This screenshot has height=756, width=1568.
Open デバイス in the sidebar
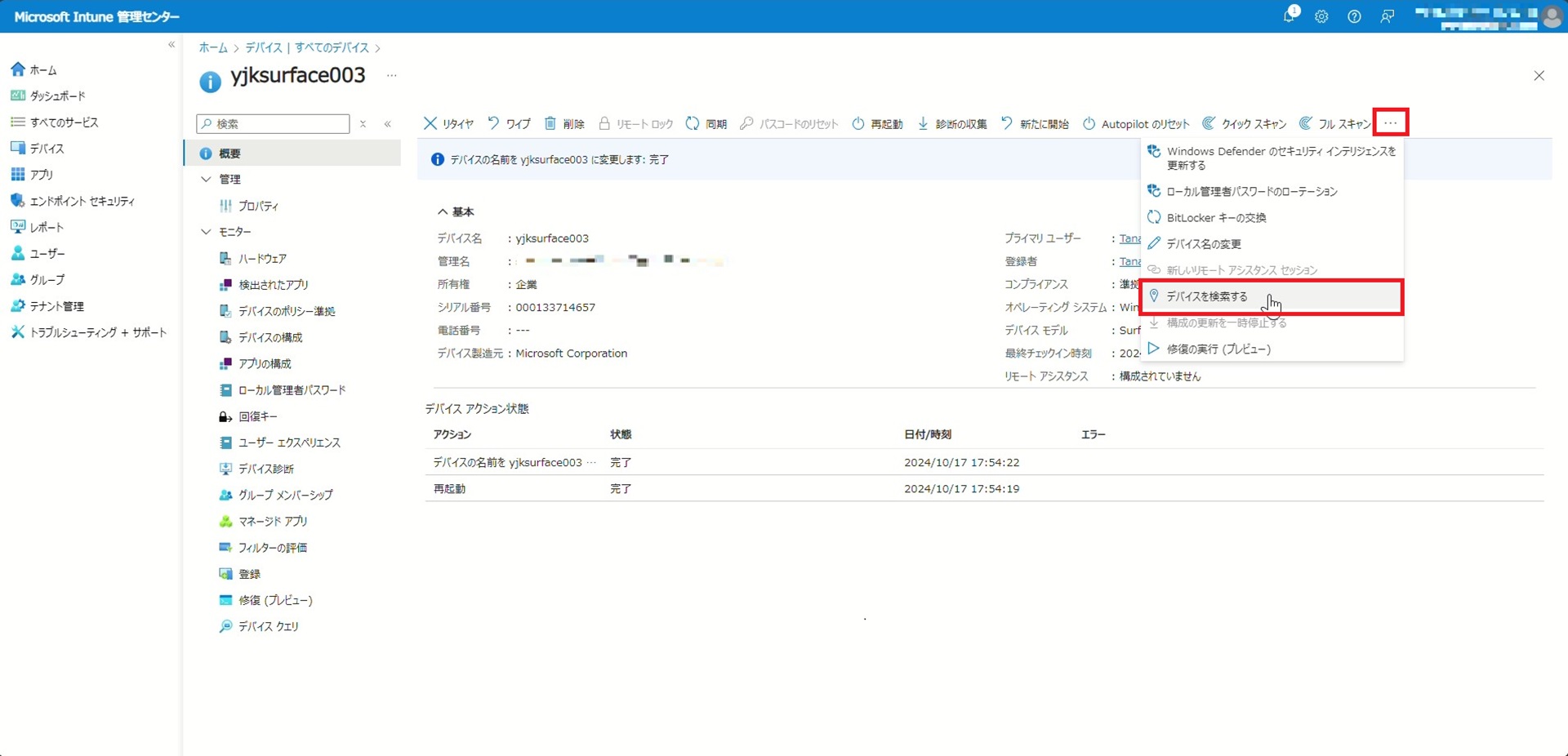[x=37, y=149]
